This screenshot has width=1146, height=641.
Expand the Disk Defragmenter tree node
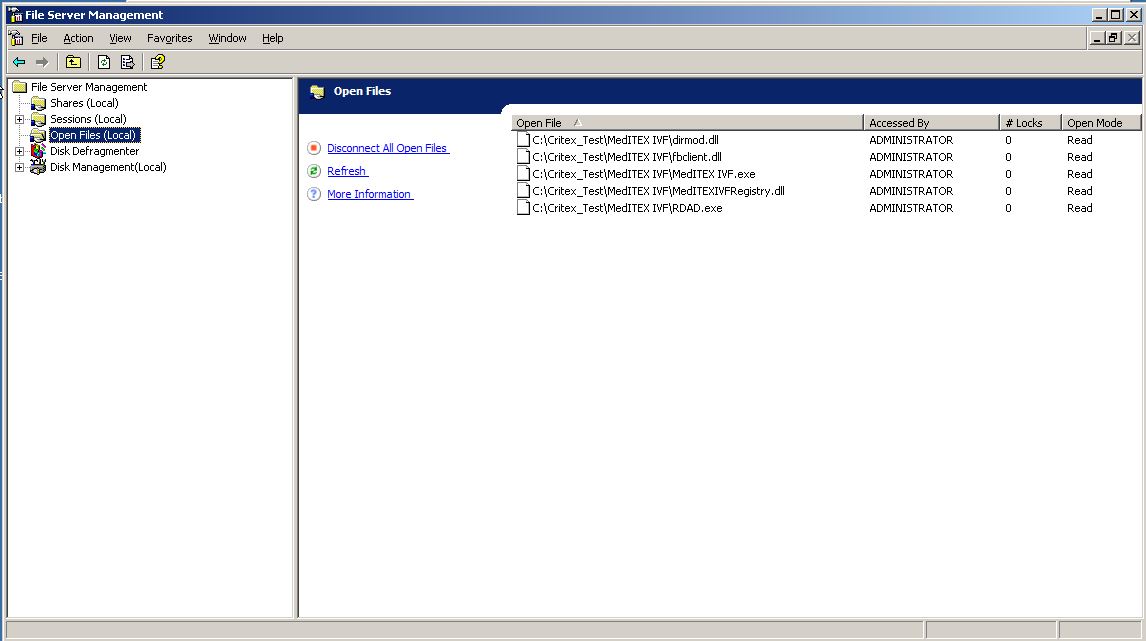(x=20, y=151)
